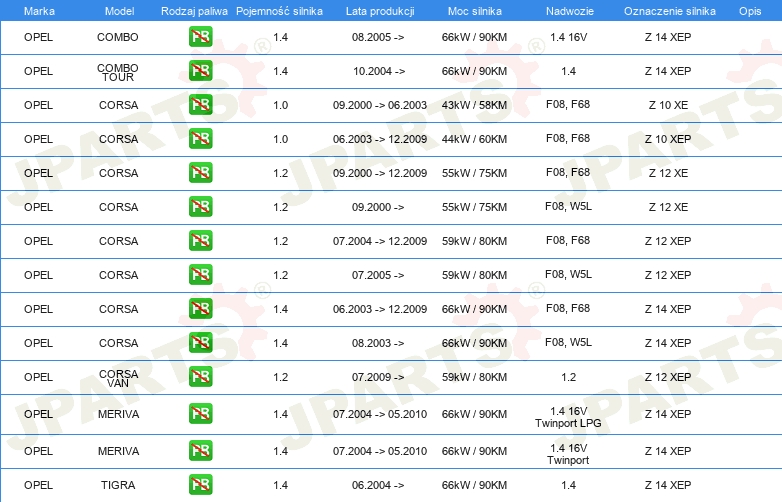Click the Marka column header
Viewport: 782px width, 502px height.
pos(39,11)
